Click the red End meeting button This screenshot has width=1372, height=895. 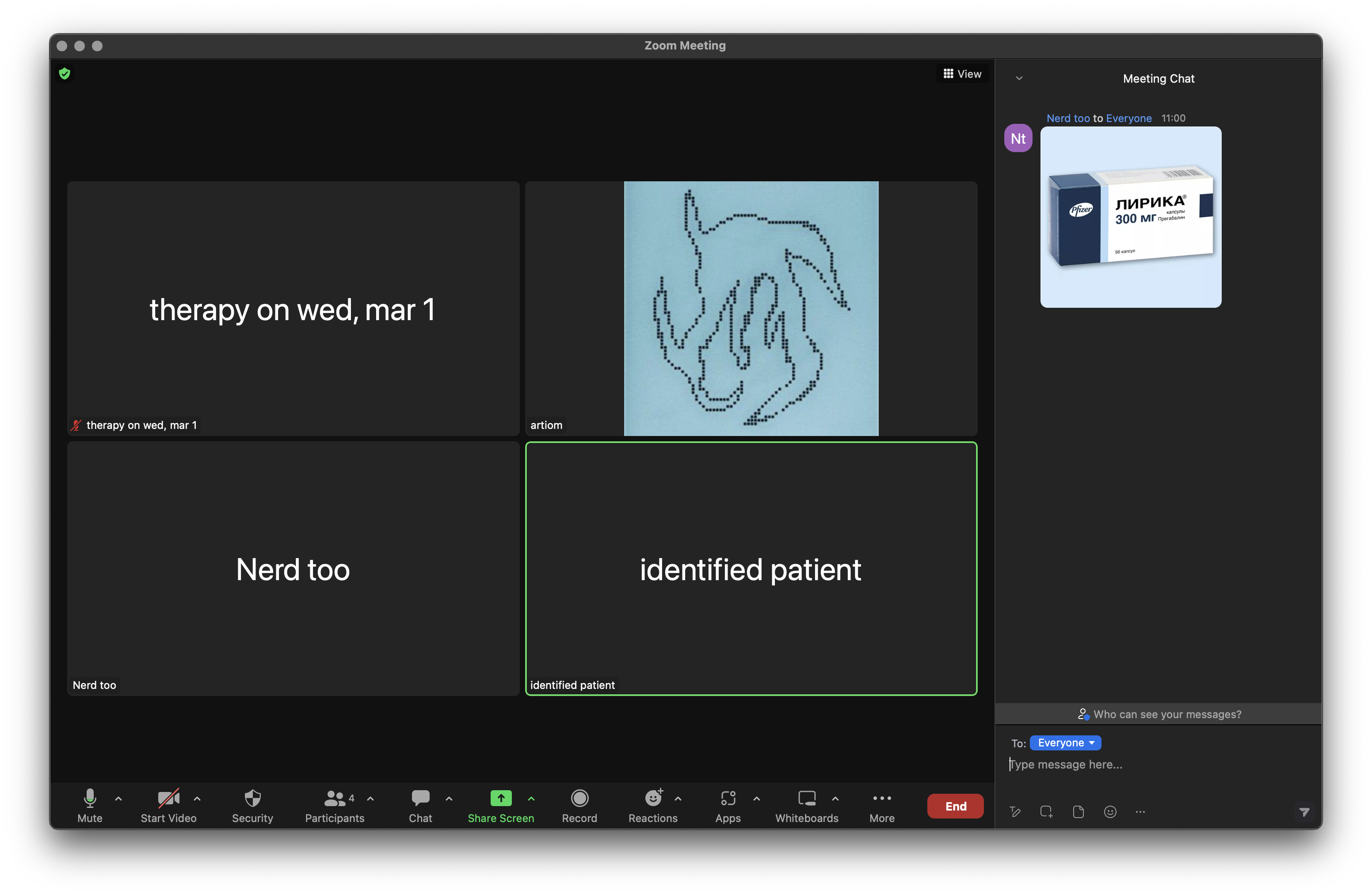pyautogui.click(x=955, y=806)
